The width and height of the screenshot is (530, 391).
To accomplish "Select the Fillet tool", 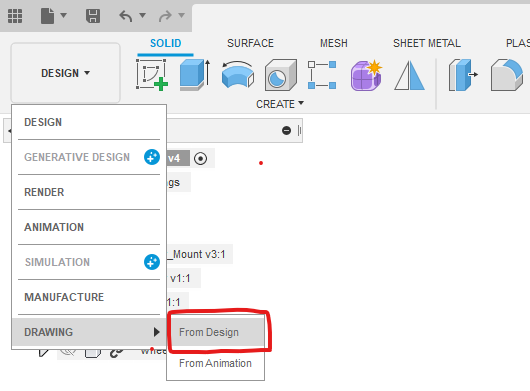I will coord(507,75).
